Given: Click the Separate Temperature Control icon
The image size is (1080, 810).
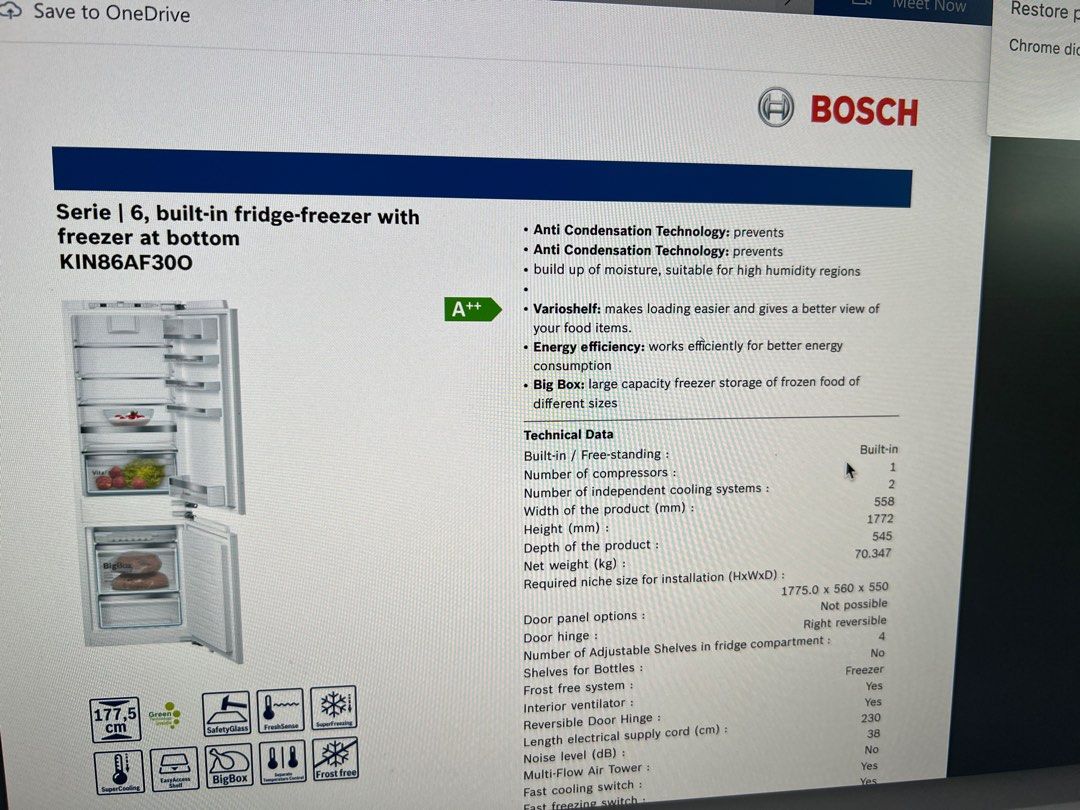Looking at the screenshot, I should [x=281, y=762].
